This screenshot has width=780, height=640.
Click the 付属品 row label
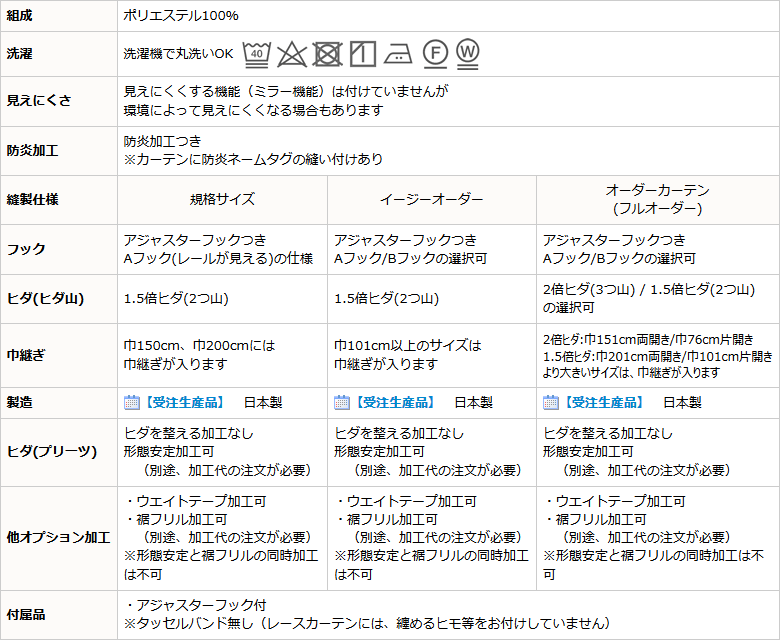pos(26,614)
